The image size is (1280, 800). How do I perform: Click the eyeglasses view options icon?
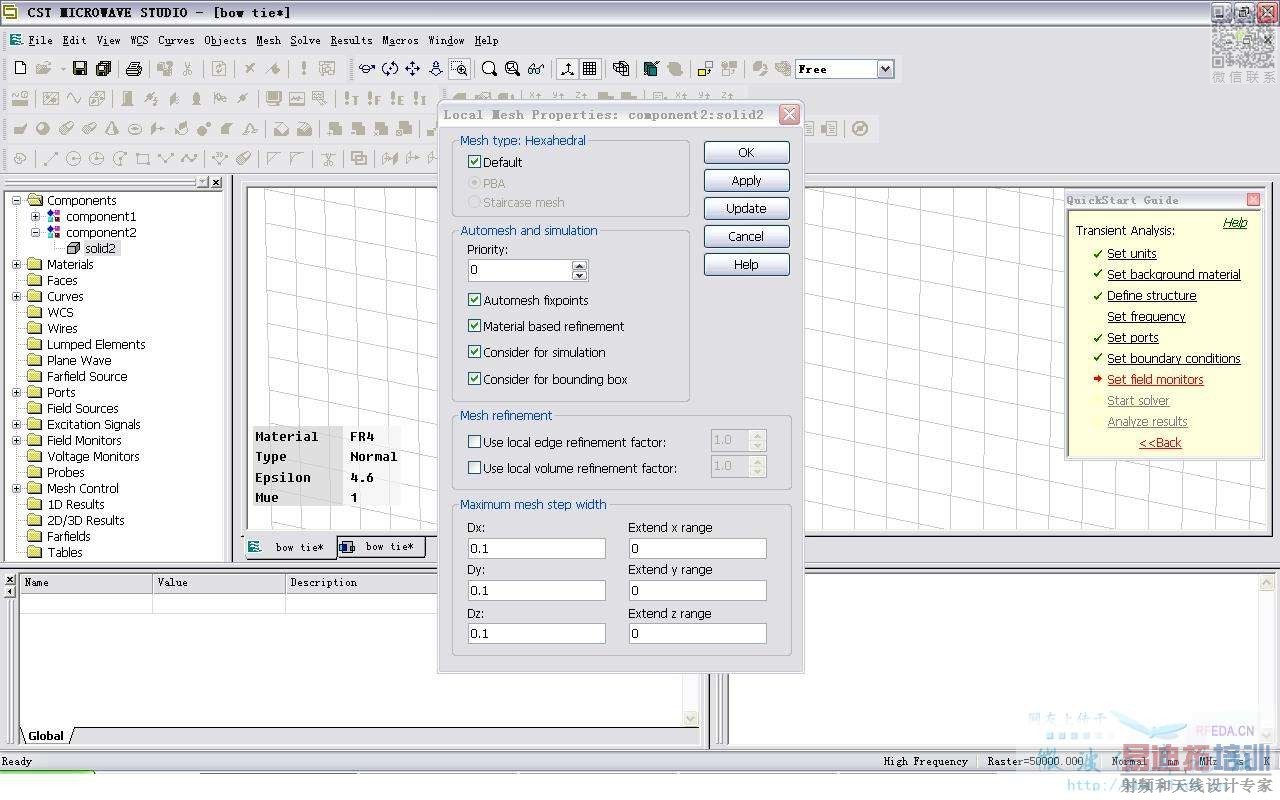[536, 69]
